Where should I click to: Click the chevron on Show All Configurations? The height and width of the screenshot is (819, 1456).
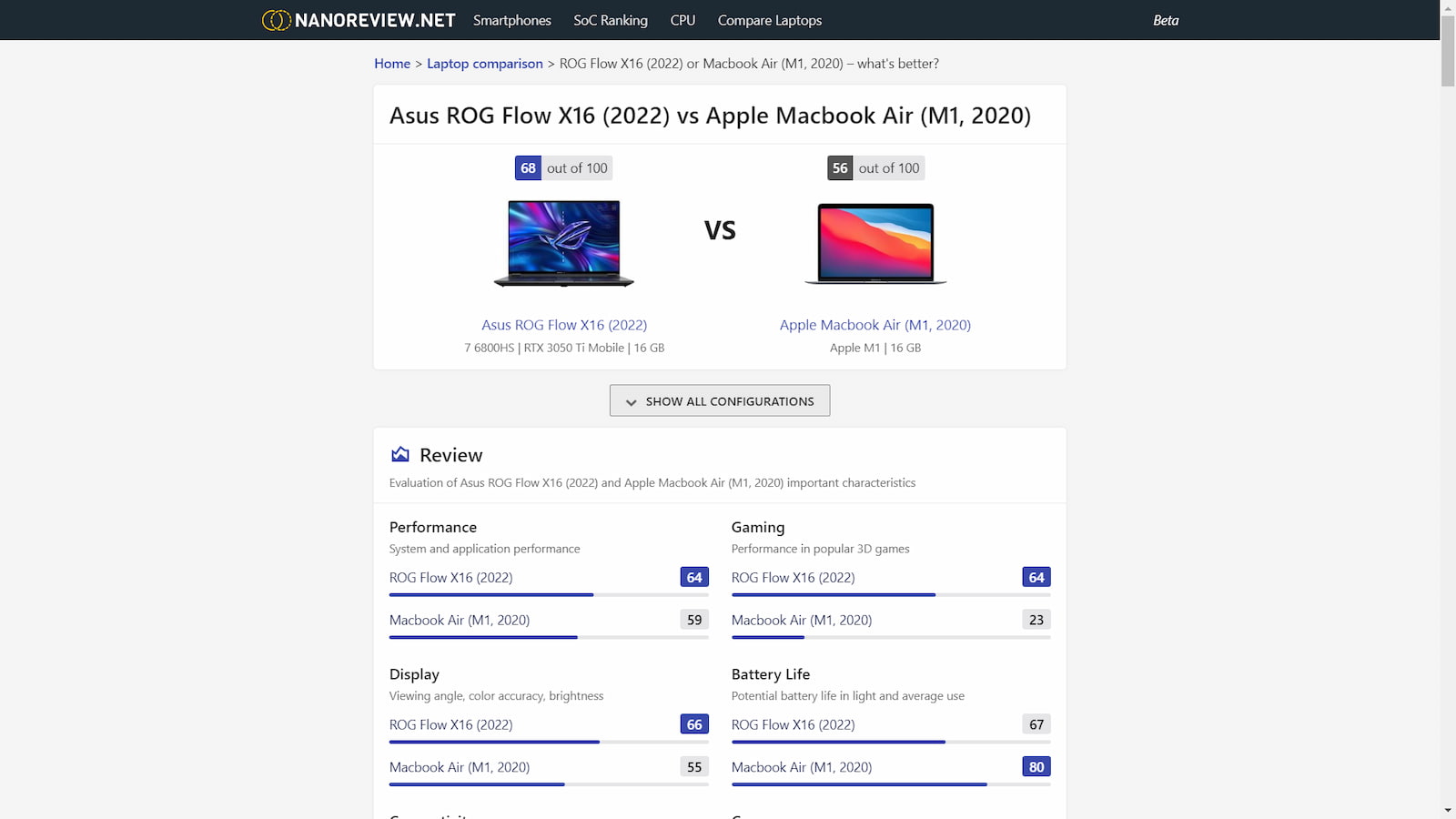point(631,402)
